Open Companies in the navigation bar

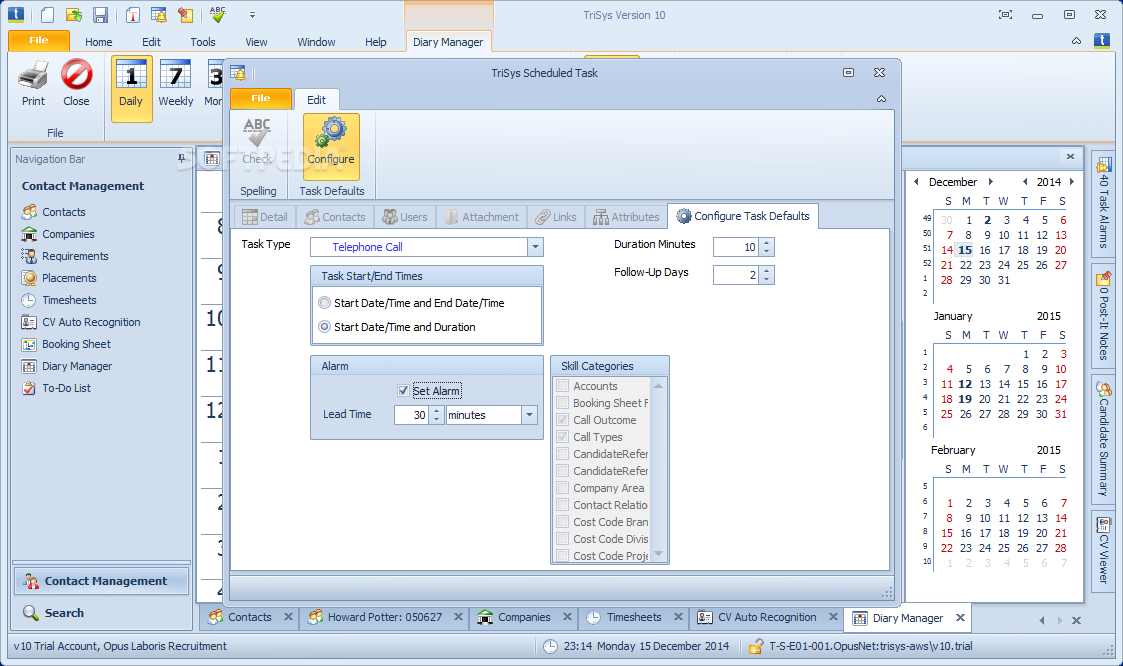coord(68,234)
